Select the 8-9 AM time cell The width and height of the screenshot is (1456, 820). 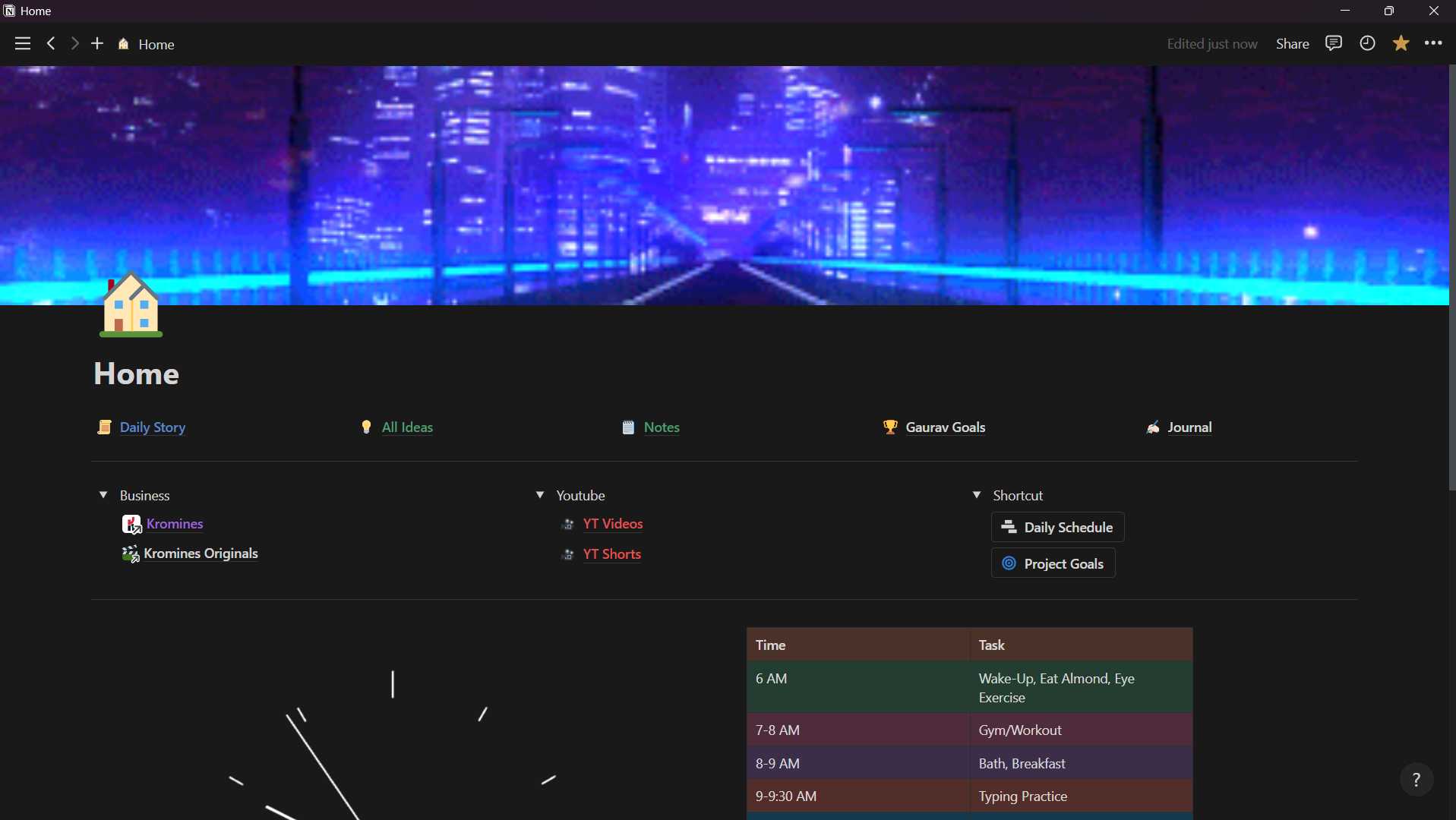click(x=858, y=763)
